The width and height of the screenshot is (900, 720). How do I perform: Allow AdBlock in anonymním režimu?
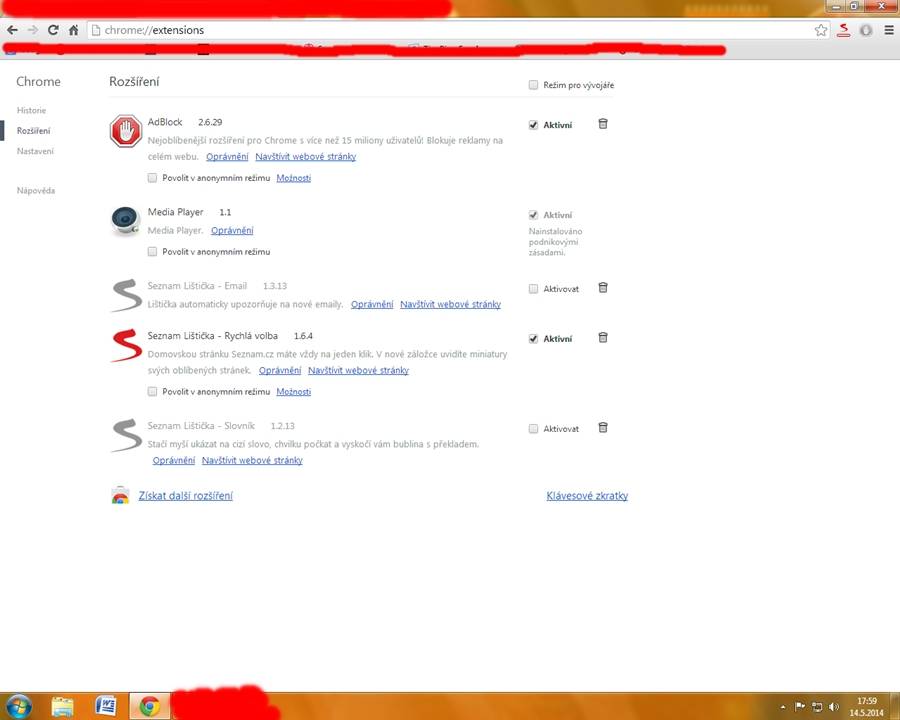152,178
